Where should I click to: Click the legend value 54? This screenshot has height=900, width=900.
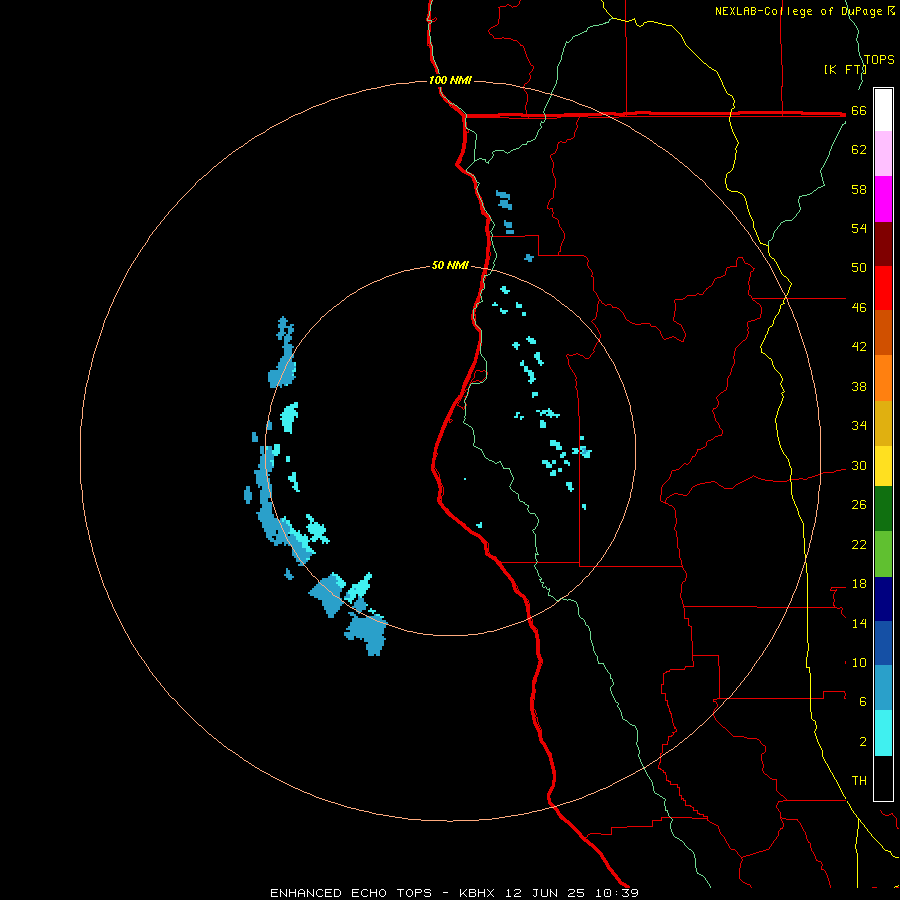[x=859, y=228]
